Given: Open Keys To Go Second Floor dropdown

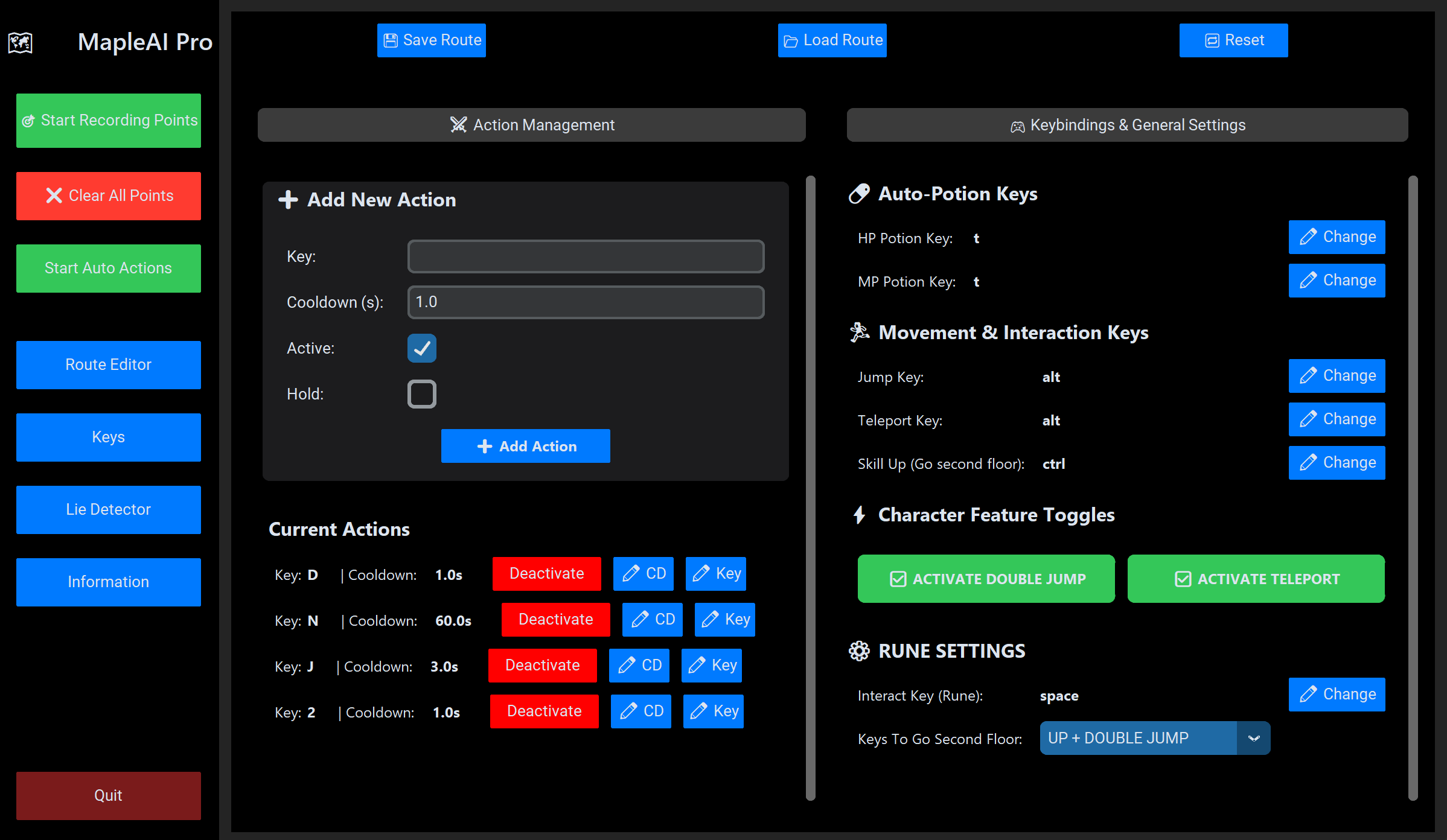Looking at the screenshot, I should pyautogui.click(x=1138, y=738).
